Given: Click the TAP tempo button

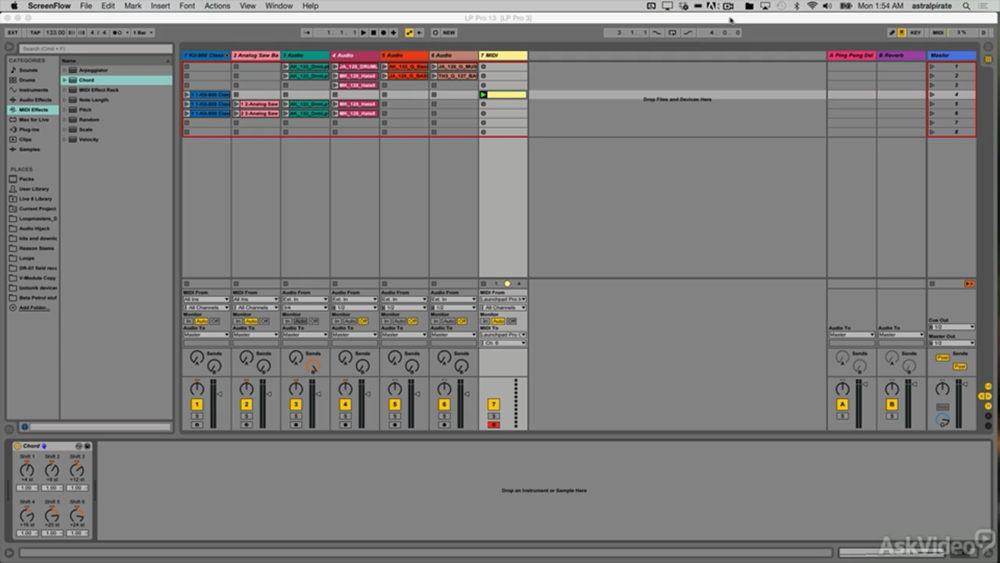Looking at the screenshot, I should [x=35, y=33].
